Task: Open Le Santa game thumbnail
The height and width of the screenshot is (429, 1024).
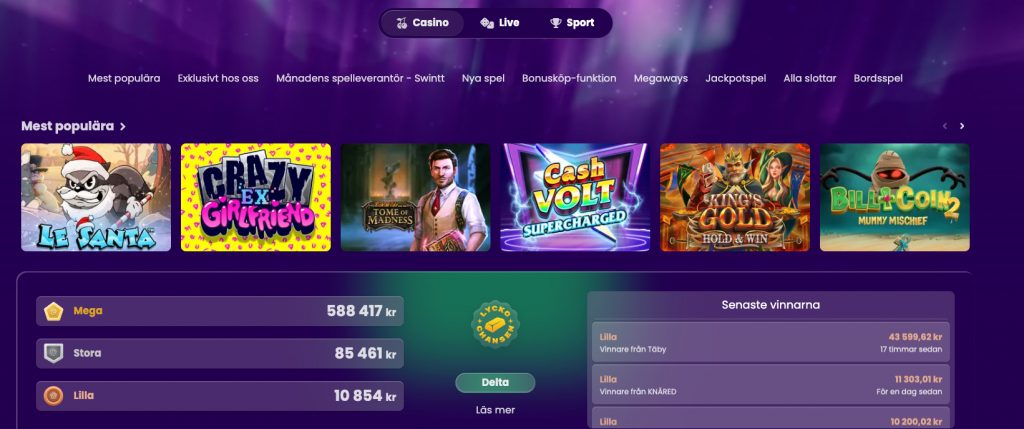Action: [96, 197]
